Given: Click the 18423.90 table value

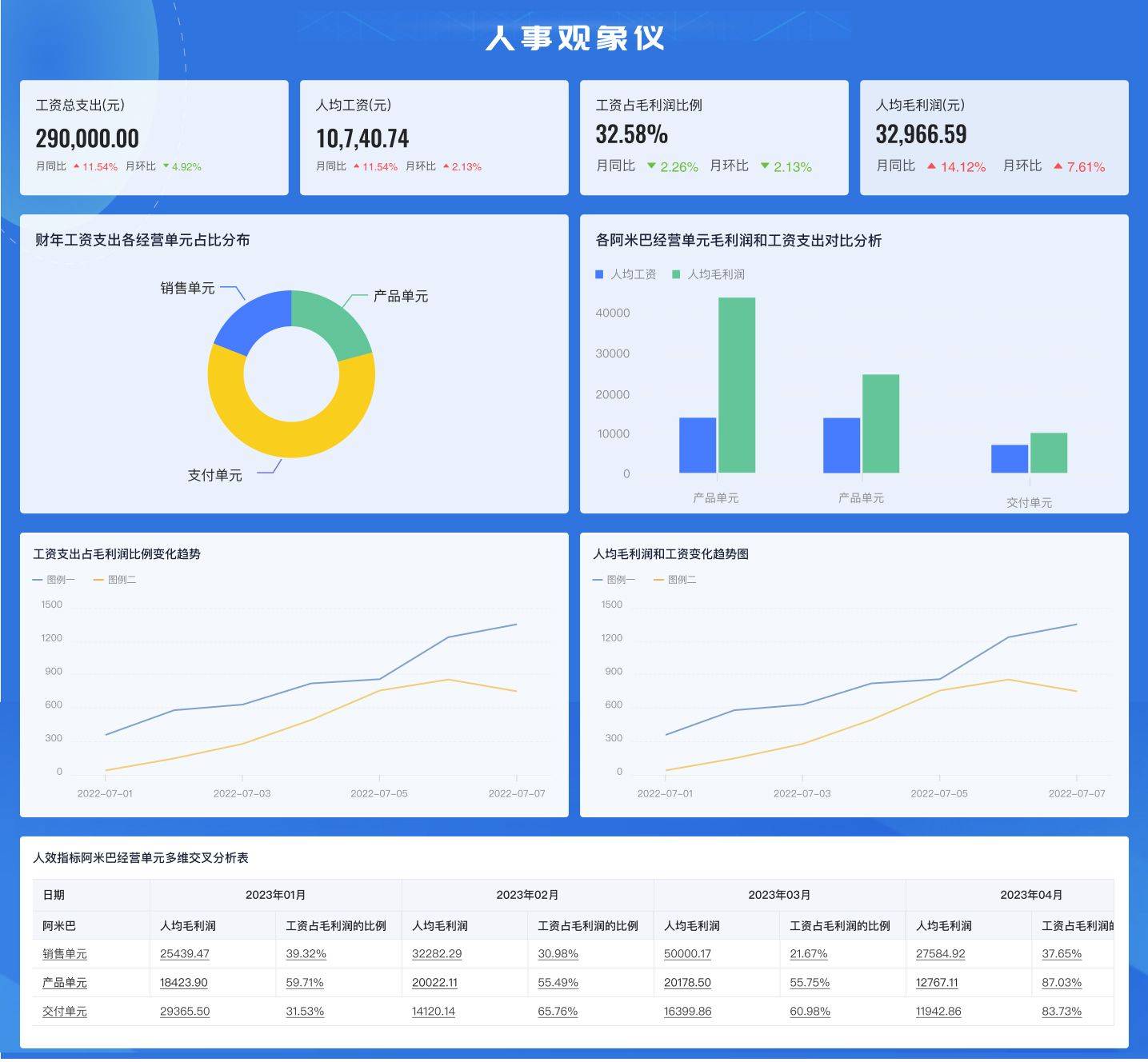Looking at the screenshot, I should tap(184, 983).
